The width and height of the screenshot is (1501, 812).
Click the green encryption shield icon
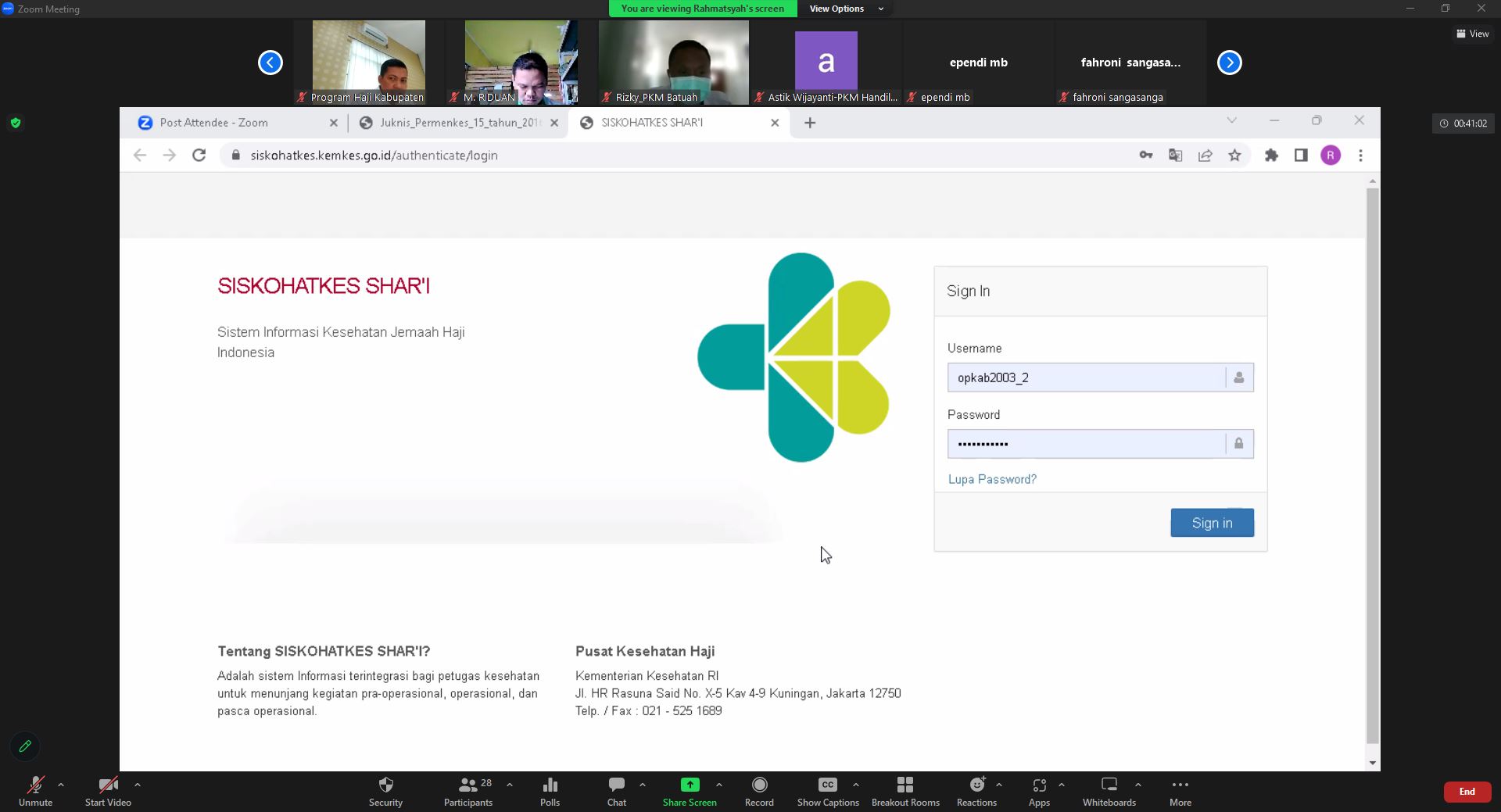(x=16, y=123)
